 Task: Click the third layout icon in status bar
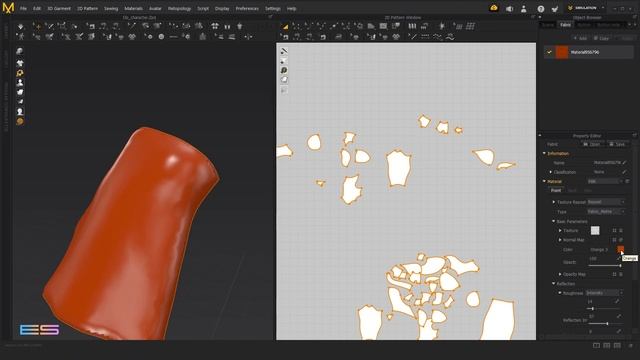coord(617,345)
